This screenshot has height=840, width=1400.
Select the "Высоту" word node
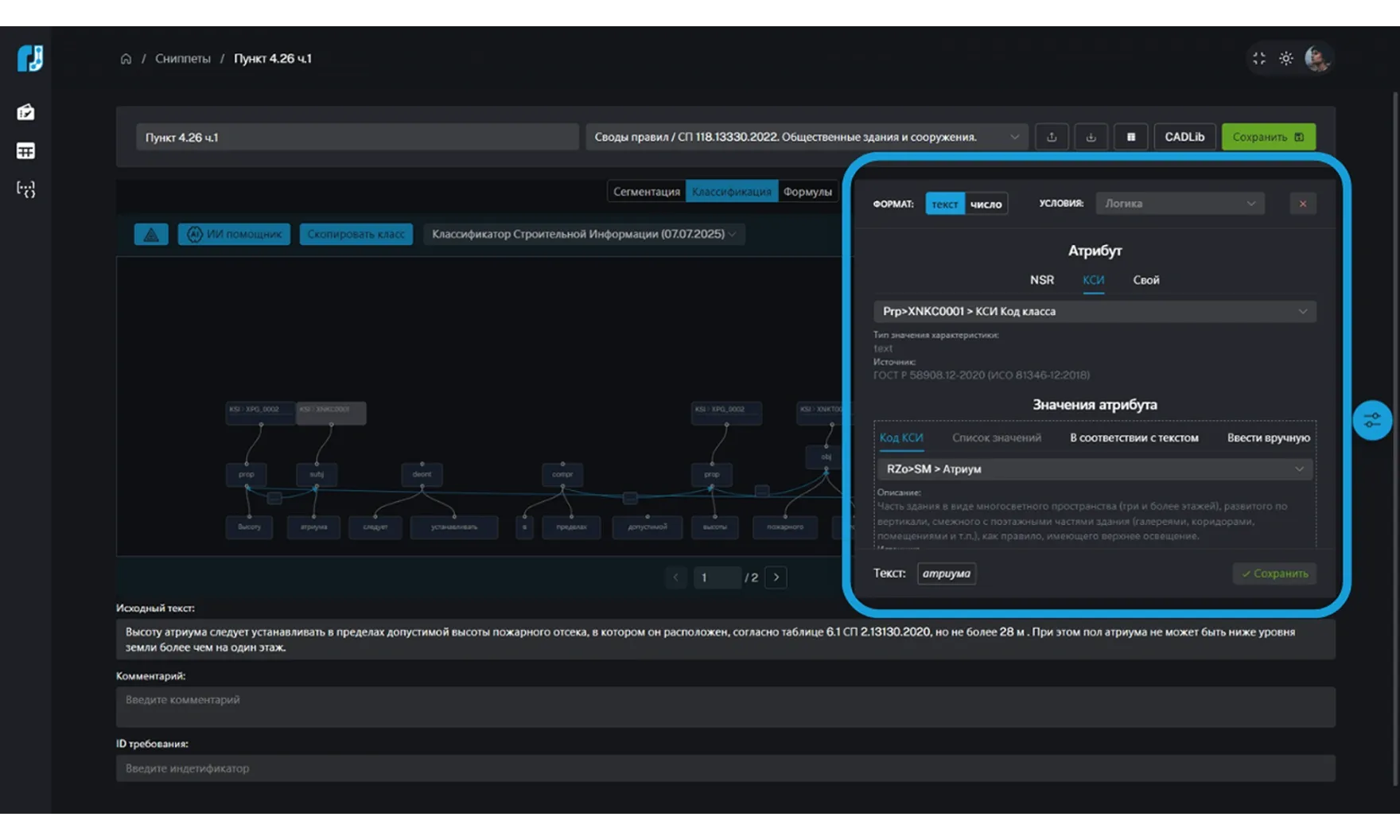click(249, 527)
